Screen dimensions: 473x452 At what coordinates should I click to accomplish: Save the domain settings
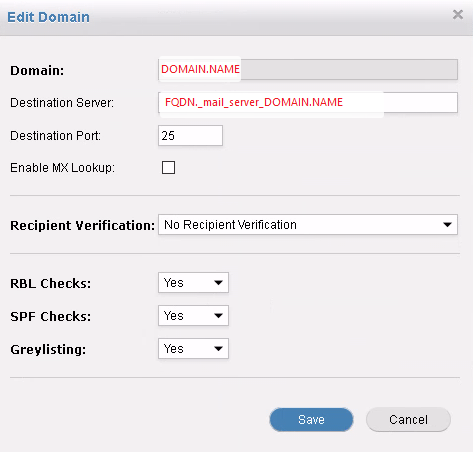tap(311, 420)
